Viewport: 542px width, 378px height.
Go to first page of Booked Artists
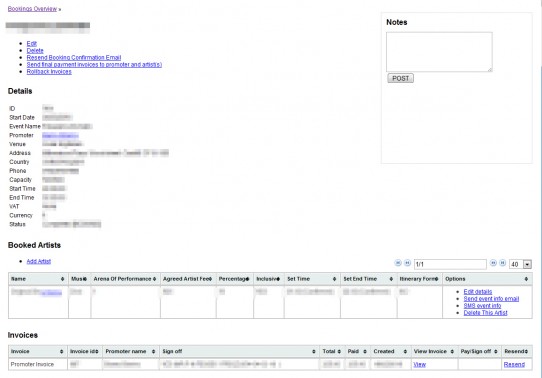click(398, 263)
